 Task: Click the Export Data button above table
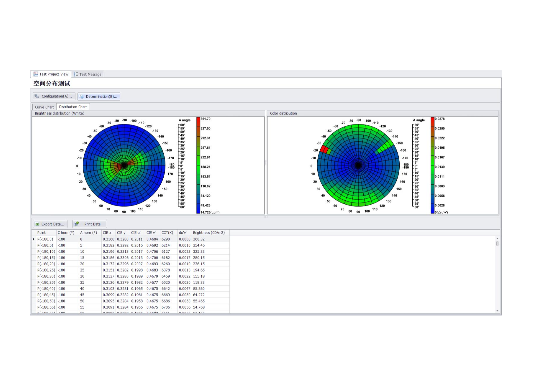(50, 224)
